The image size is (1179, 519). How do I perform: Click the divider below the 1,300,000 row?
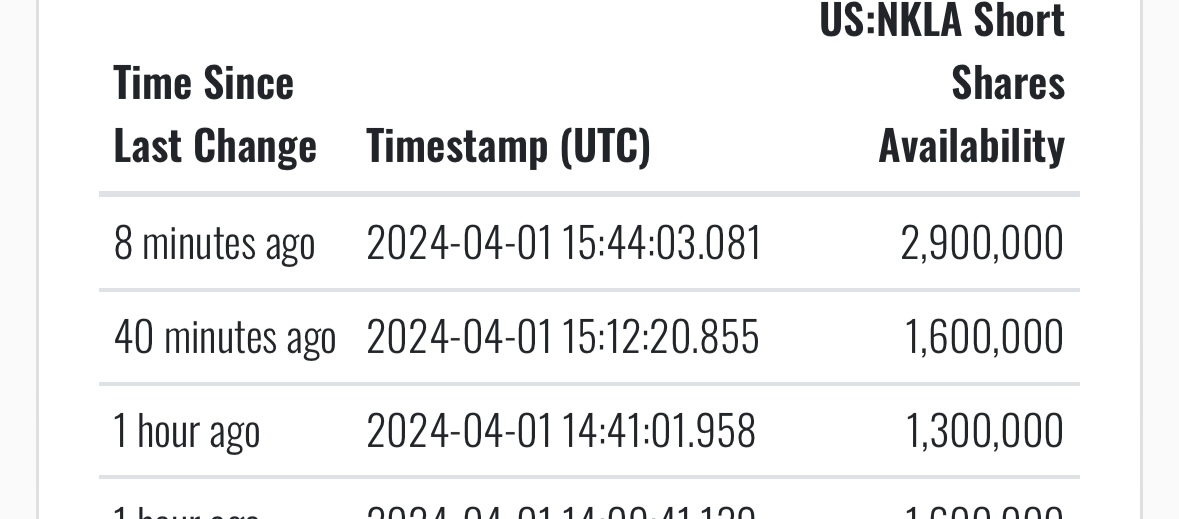pos(590,477)
